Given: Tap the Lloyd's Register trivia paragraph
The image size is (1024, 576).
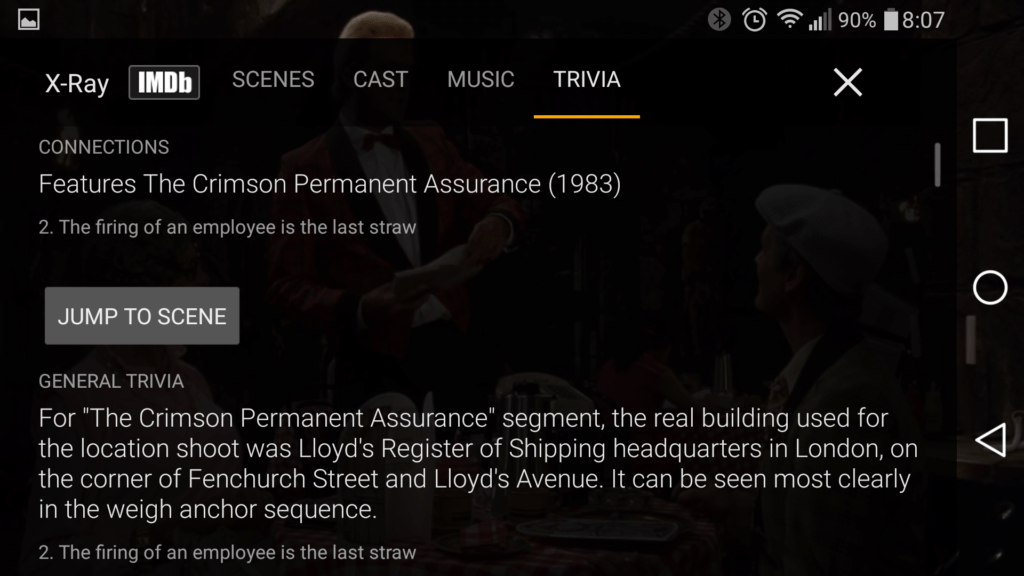Looking at the screenshot, I should 478,464.
